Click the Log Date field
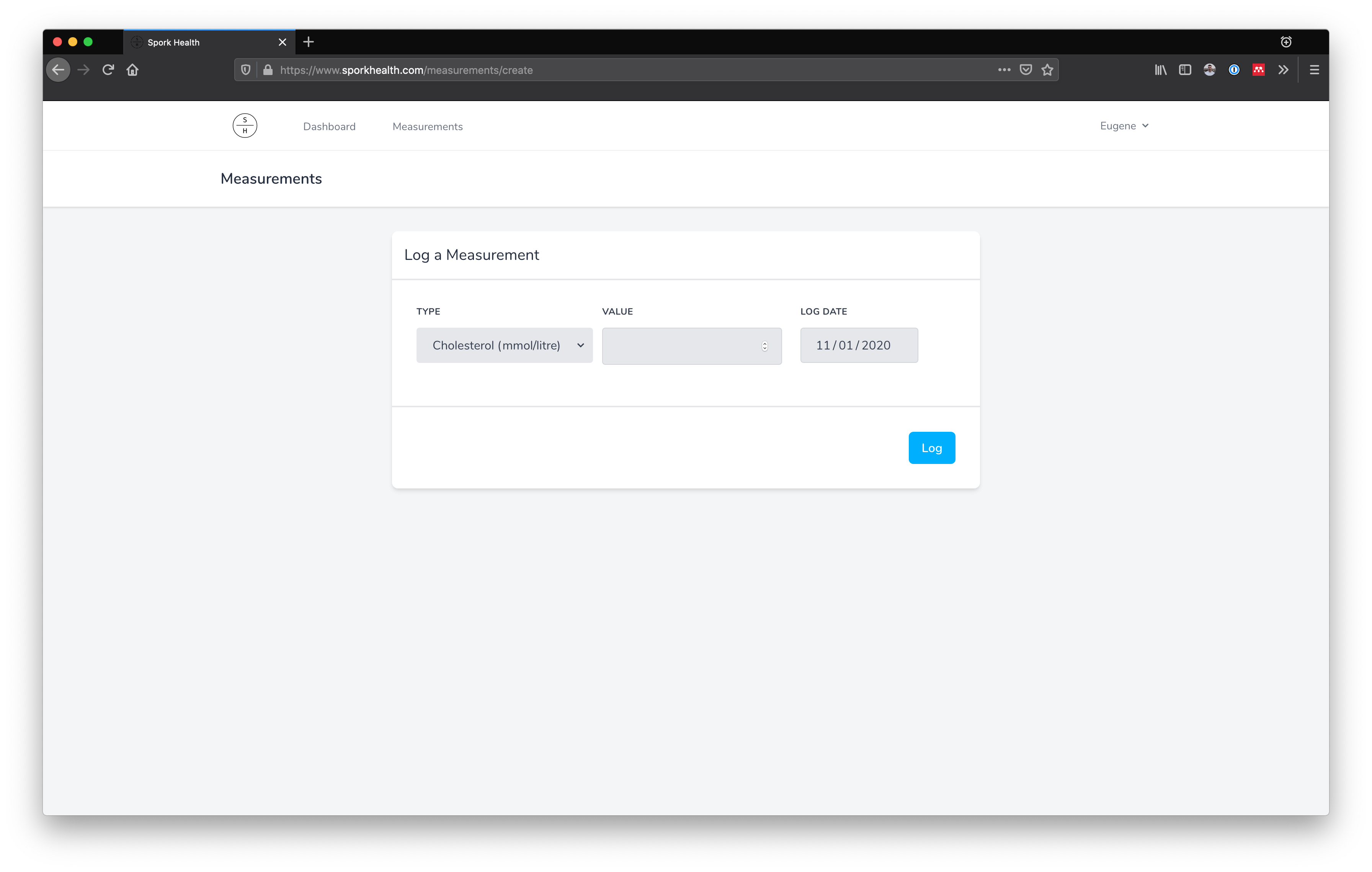Image resolution: width=1372 pixels, height=872 pixels. point(859,345)
